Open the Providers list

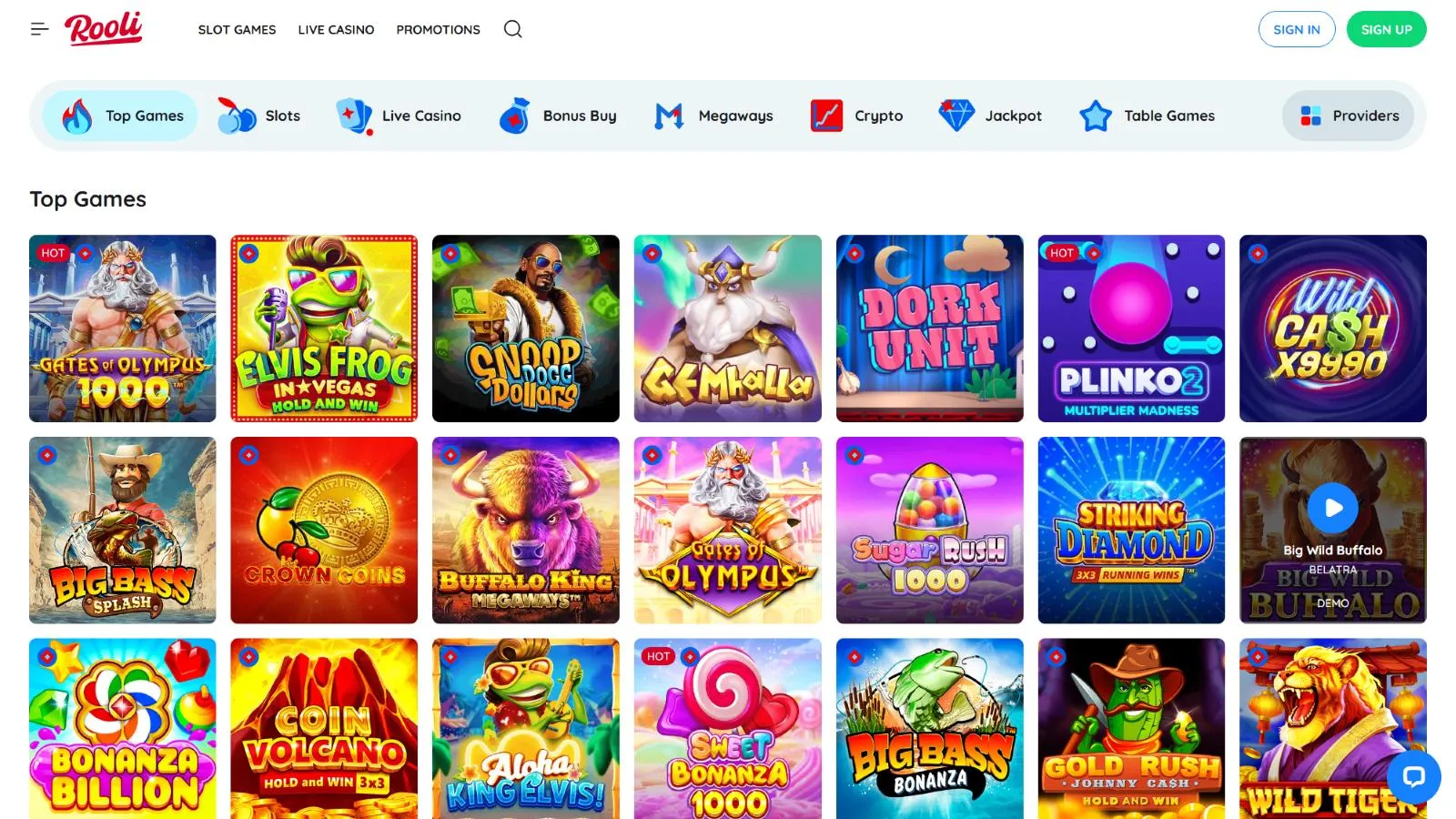[x=1349, y=116]
